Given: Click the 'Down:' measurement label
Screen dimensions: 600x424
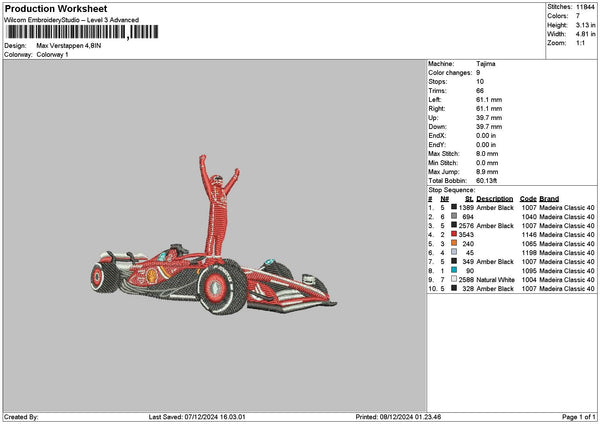Looking at the screenshot, I should 437,127.
